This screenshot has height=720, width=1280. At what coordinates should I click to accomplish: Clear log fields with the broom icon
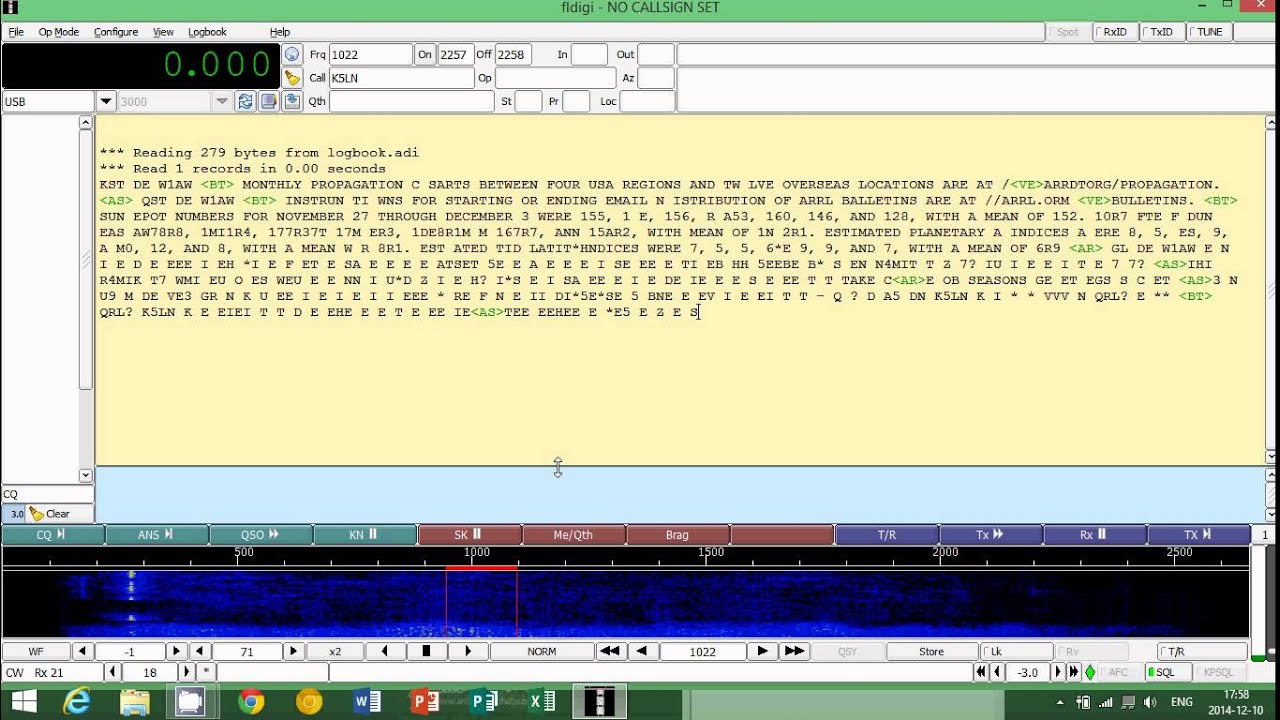292,78
